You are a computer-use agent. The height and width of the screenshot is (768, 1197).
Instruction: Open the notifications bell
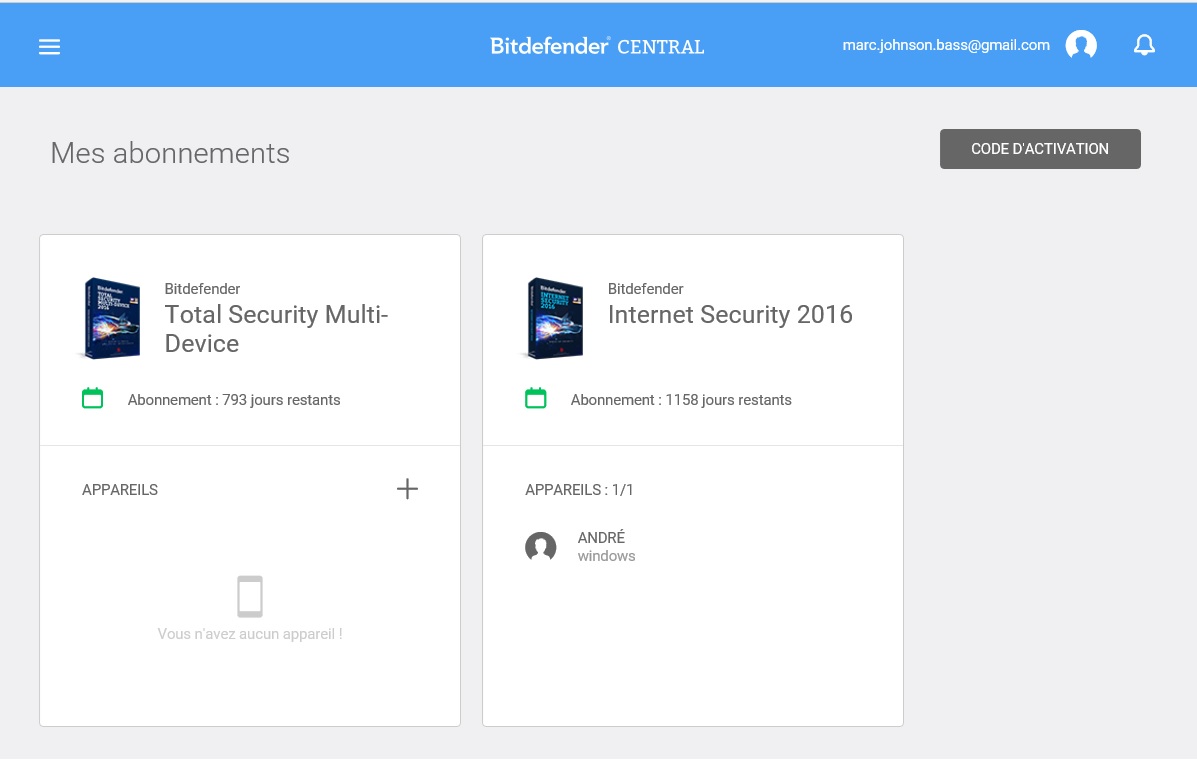click(1144, 45)
